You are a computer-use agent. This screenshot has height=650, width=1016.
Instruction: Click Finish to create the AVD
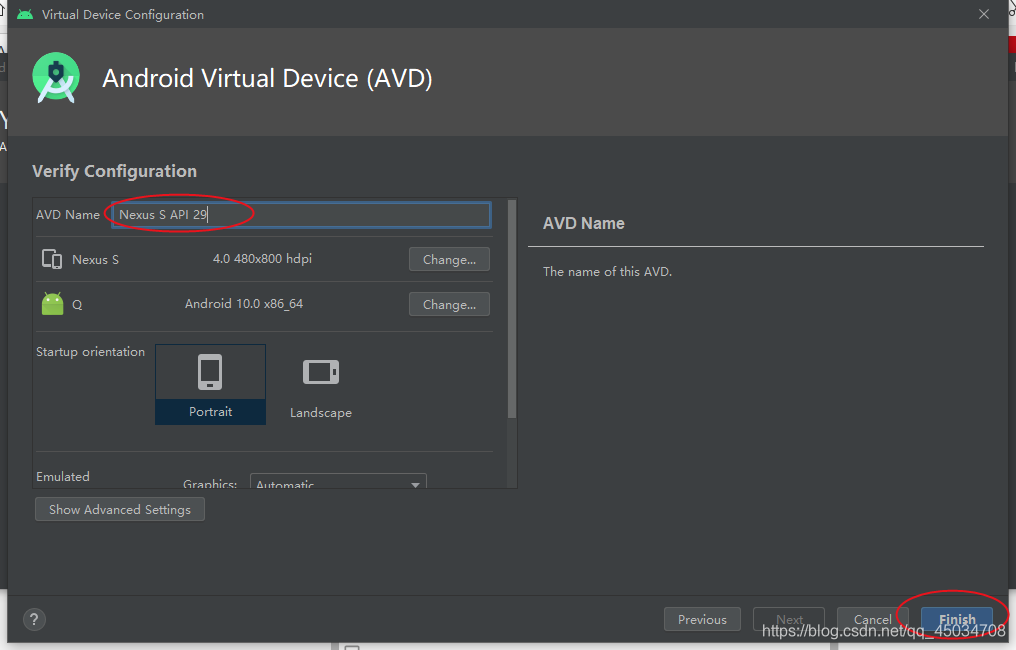pos(957,620)
